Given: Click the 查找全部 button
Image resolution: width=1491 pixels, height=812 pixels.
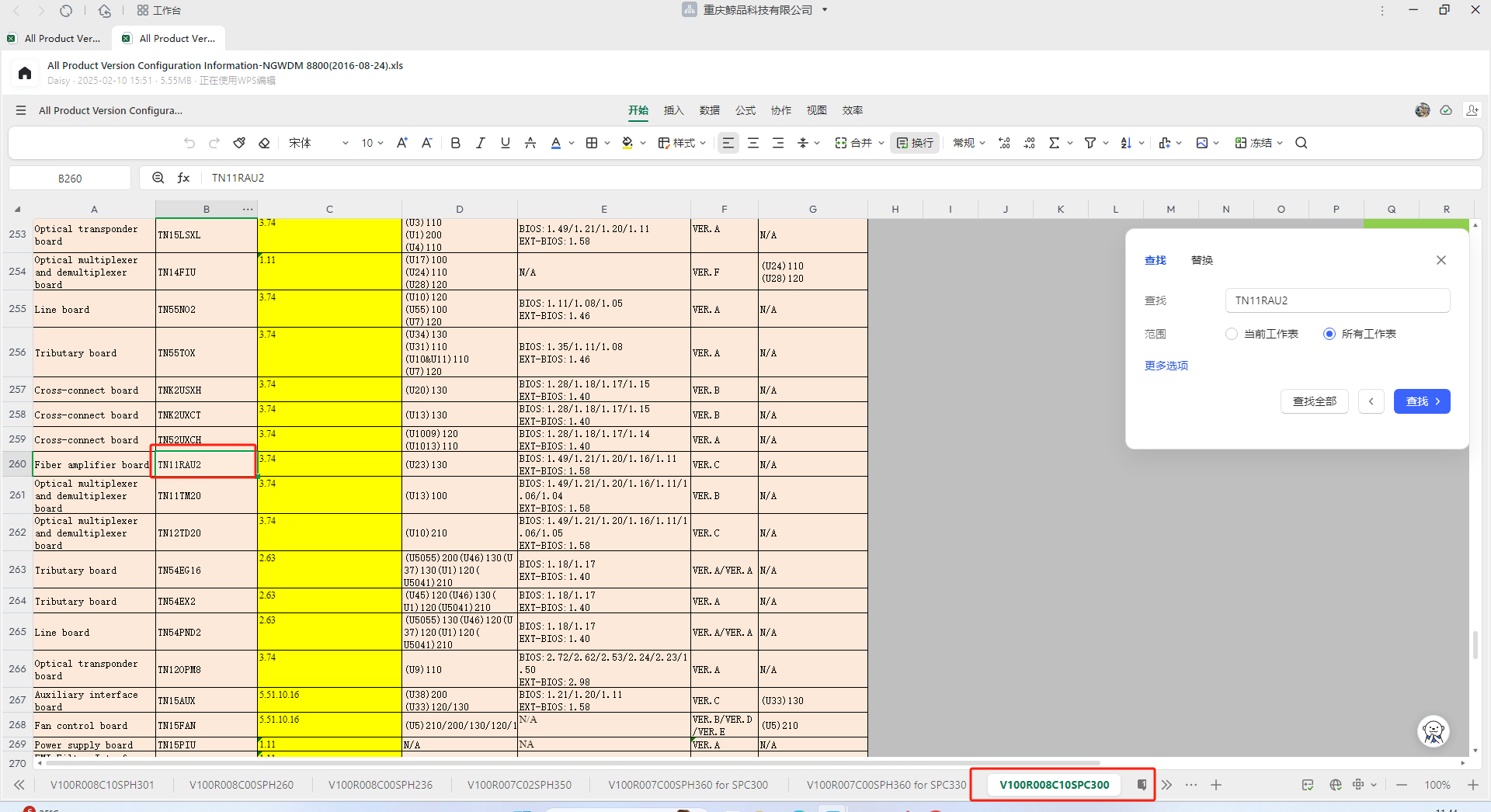Looking at the screenshot, I should [1314, 401].
